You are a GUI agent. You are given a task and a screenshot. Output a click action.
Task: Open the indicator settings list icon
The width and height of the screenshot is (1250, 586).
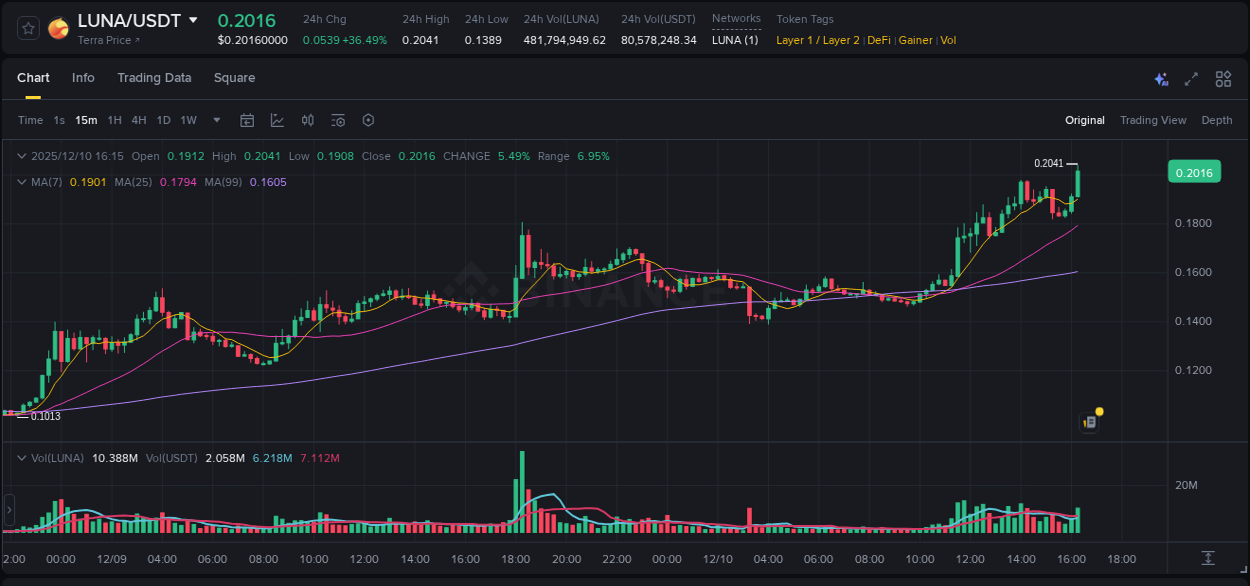(x=338, y=120)
